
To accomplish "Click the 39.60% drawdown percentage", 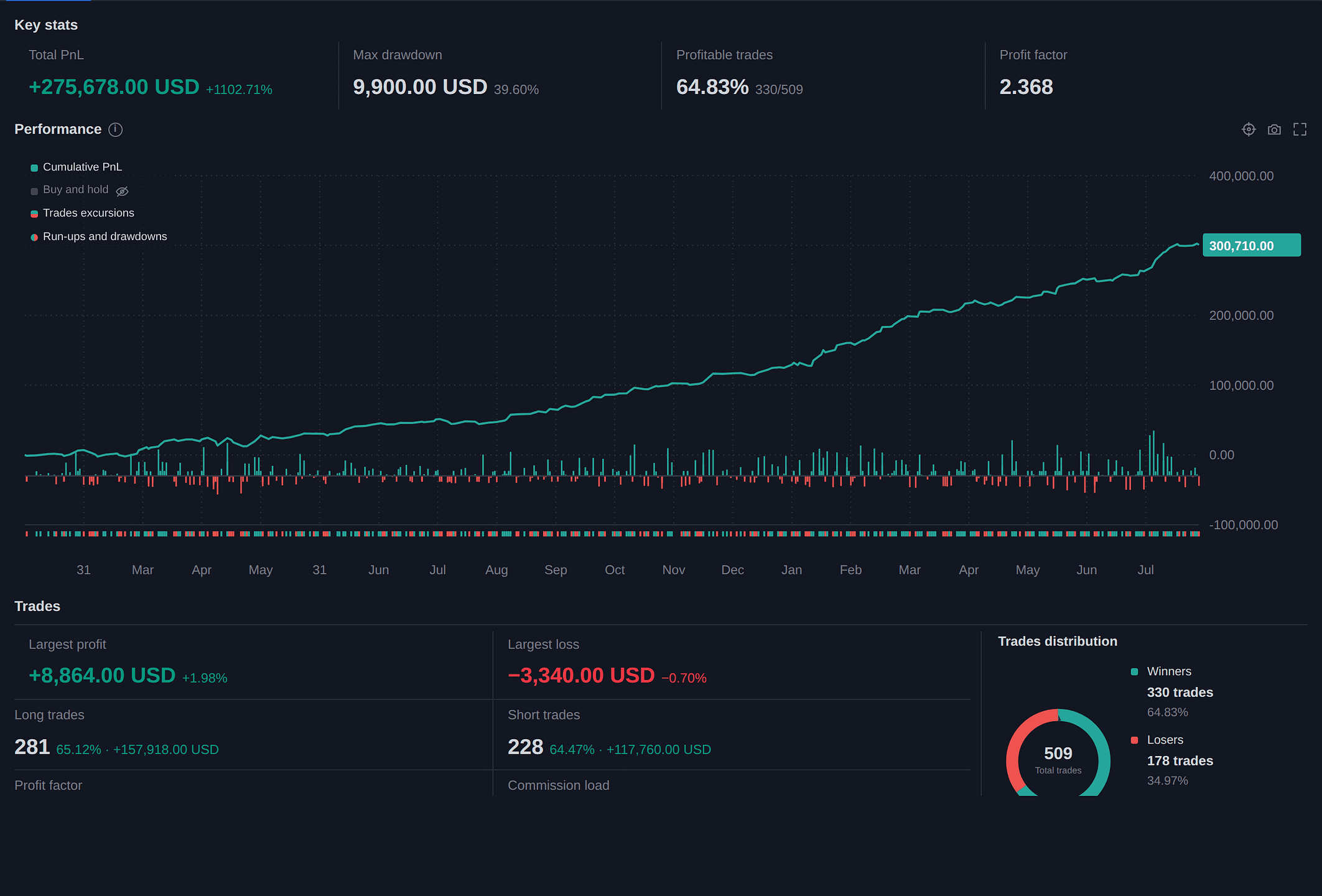I will pyautogui.click(x=516, y=90).
